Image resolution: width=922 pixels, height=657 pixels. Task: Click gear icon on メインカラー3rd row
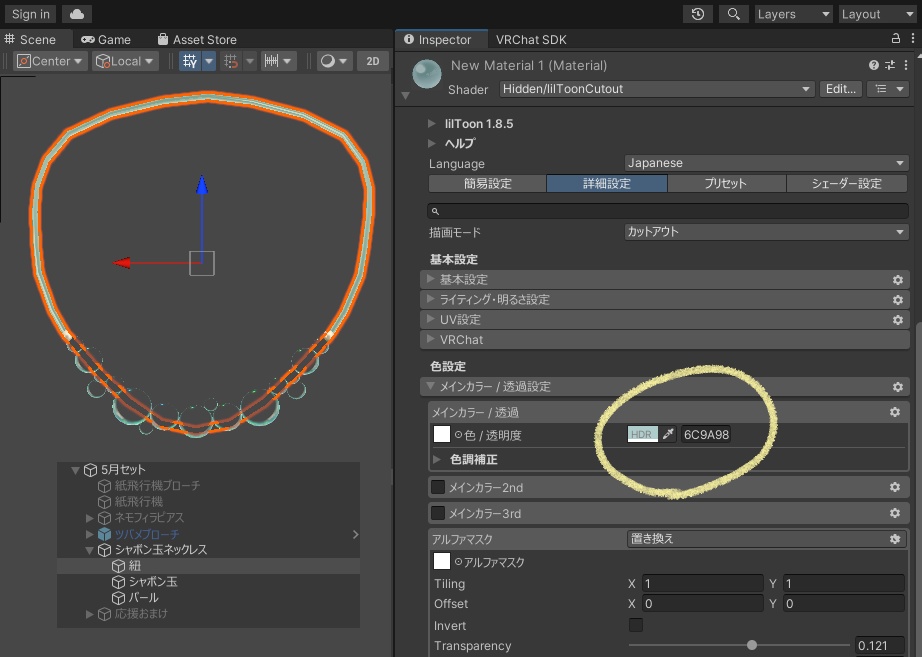pyautogui.click(x=894, y=513)
